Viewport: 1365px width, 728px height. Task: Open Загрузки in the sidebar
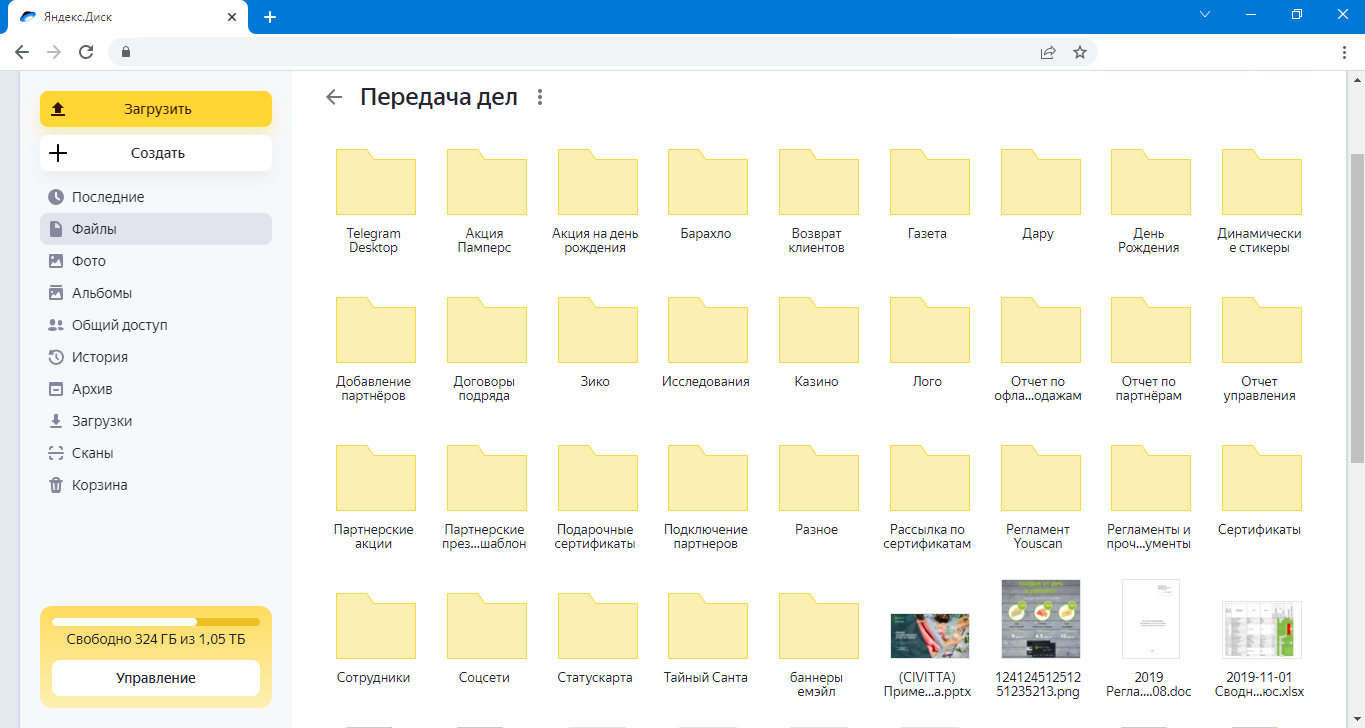pyautogui.click(x=156, y=421)
